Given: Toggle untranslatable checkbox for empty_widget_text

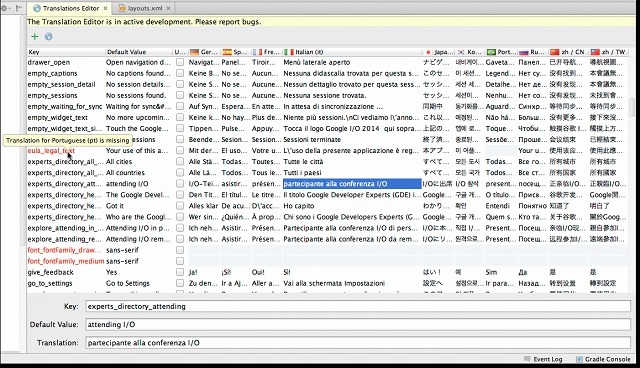Looking at the screenshot, I should tap(180, 117).
